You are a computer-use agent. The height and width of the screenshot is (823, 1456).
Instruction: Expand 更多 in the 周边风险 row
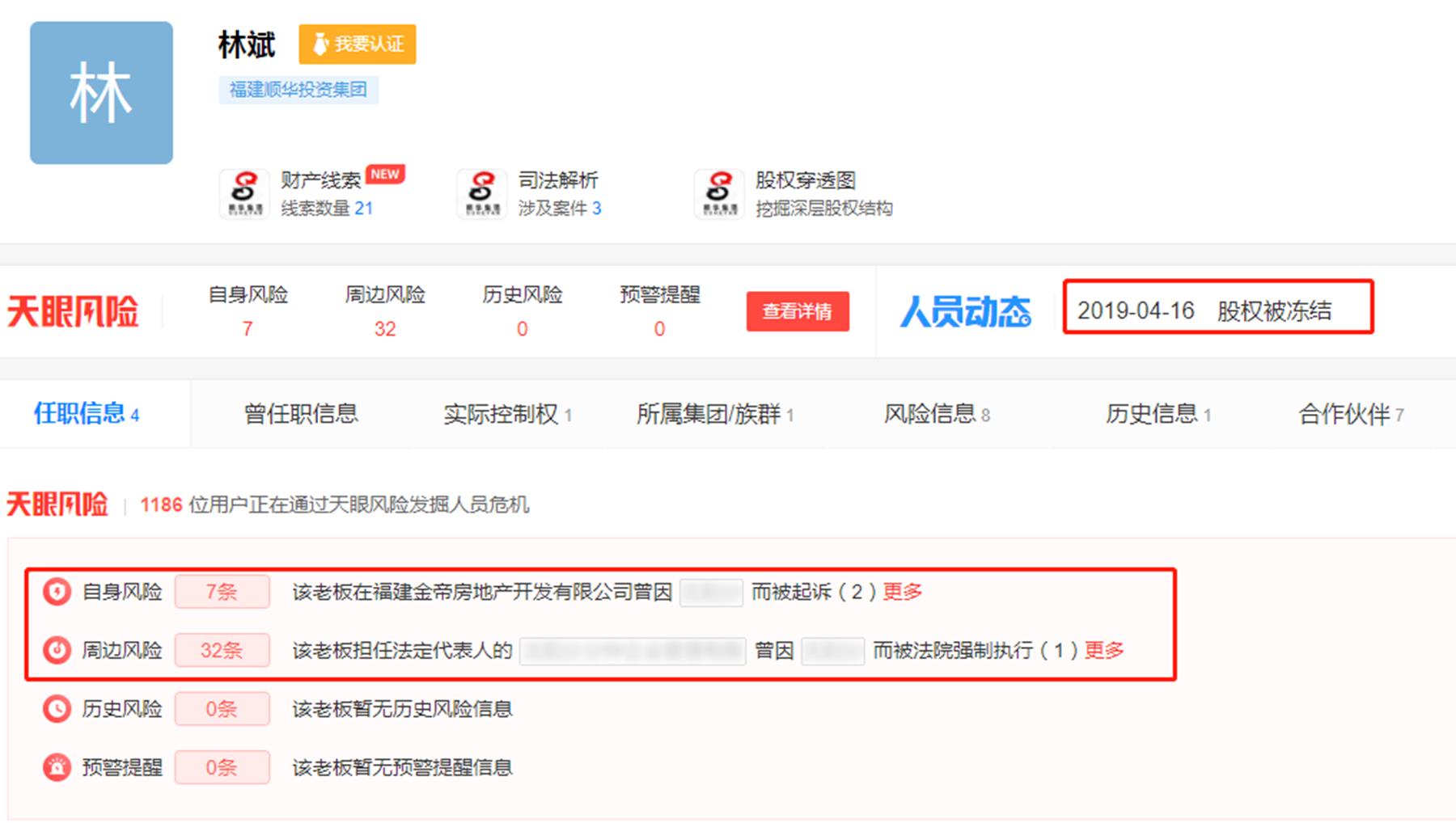point(1103,650)
